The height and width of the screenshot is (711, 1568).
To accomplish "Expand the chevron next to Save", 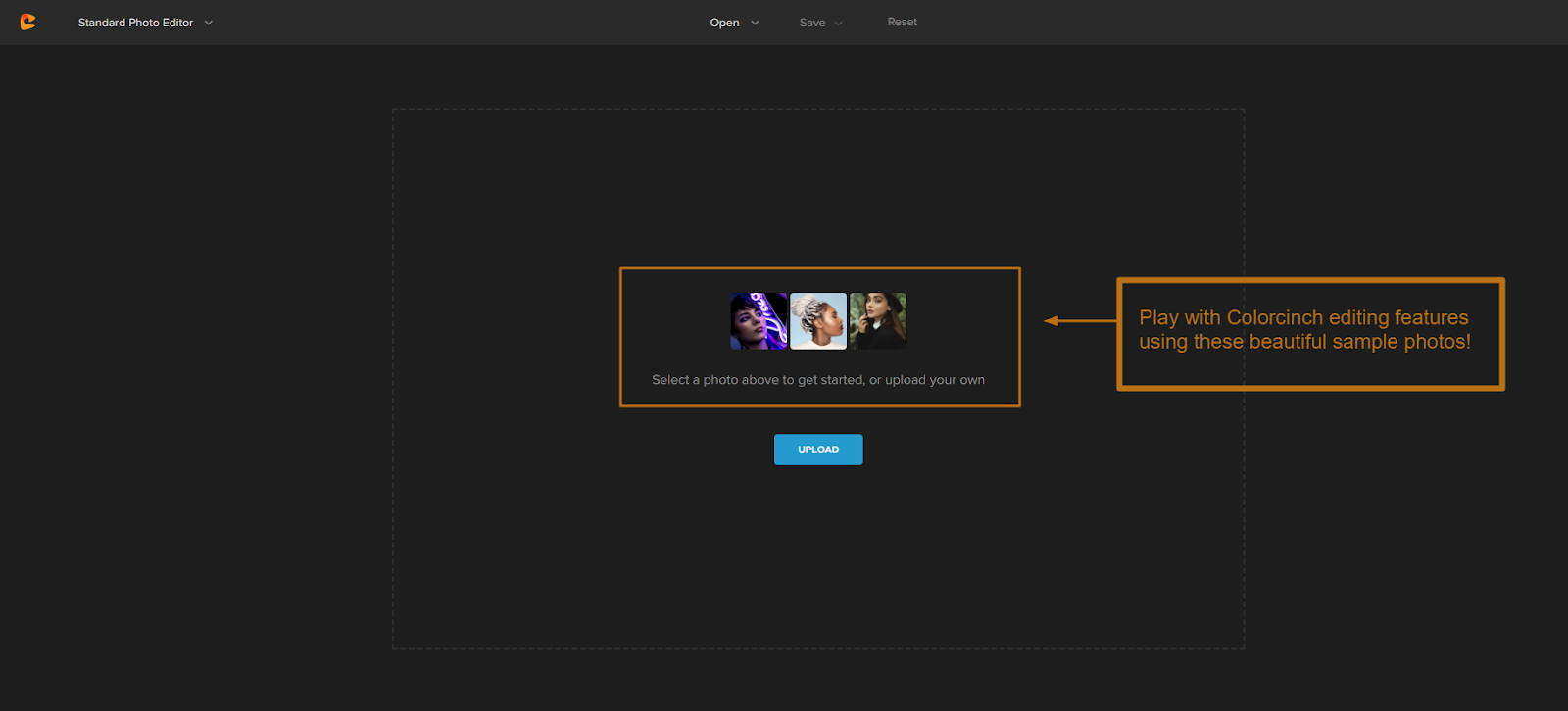I will [x=839, y=23].
